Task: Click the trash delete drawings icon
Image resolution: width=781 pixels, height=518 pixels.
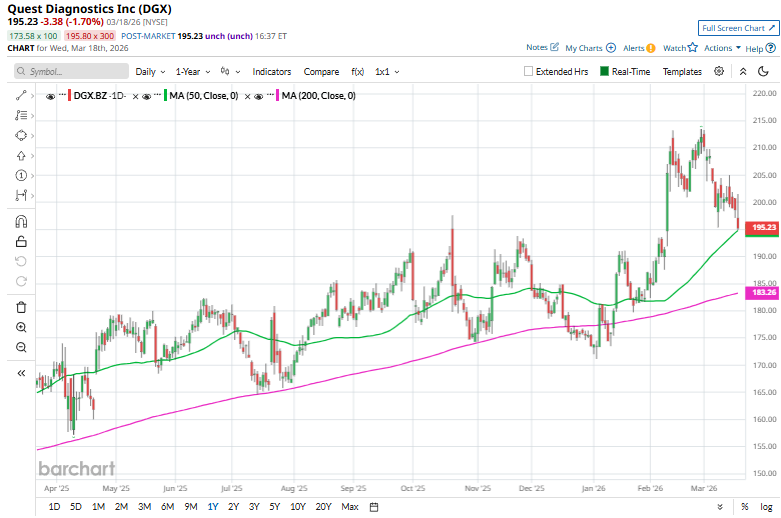Action: point(21,306)
